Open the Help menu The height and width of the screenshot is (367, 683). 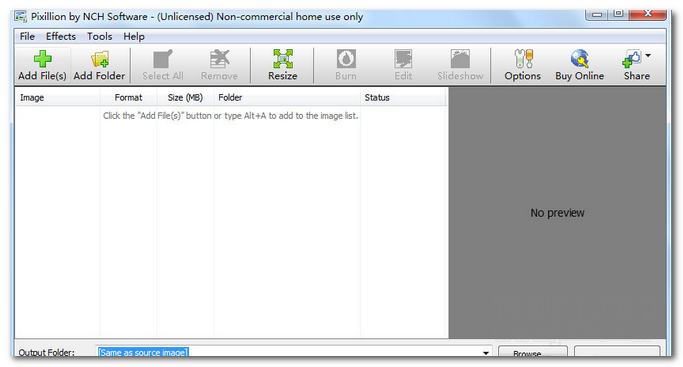click(134, 37)
